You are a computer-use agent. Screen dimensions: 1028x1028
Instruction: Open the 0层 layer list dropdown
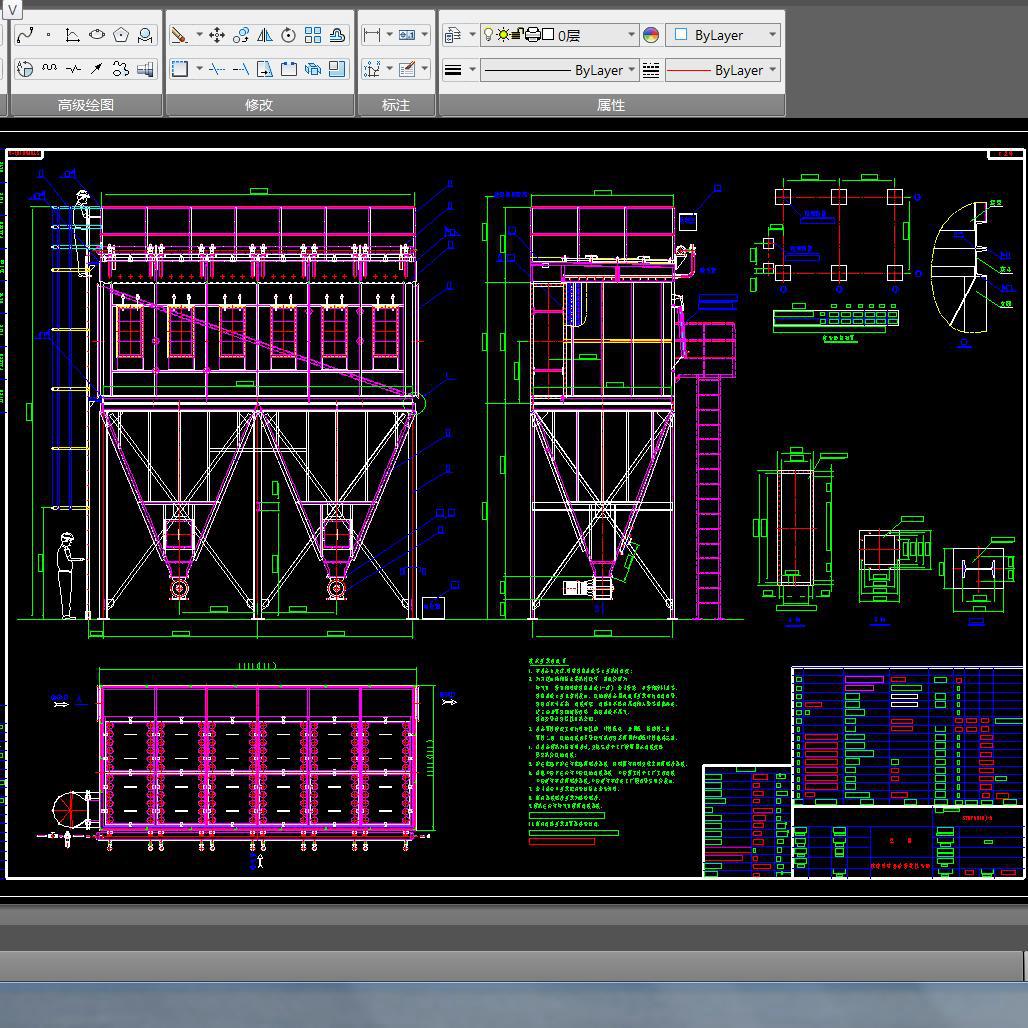[631, 35]
